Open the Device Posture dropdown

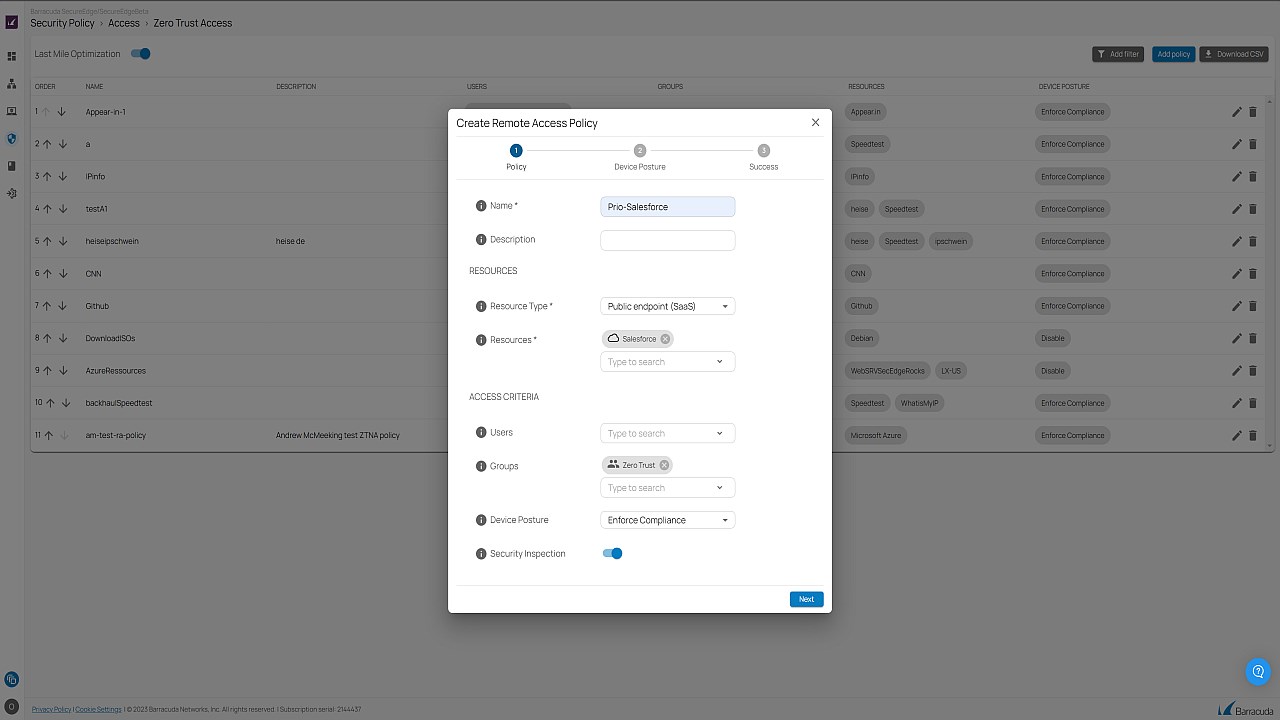point(668,520)
